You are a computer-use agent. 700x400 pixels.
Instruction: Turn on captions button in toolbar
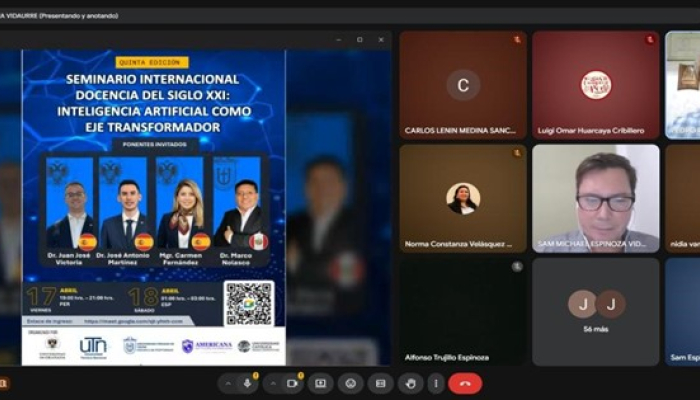380,383
